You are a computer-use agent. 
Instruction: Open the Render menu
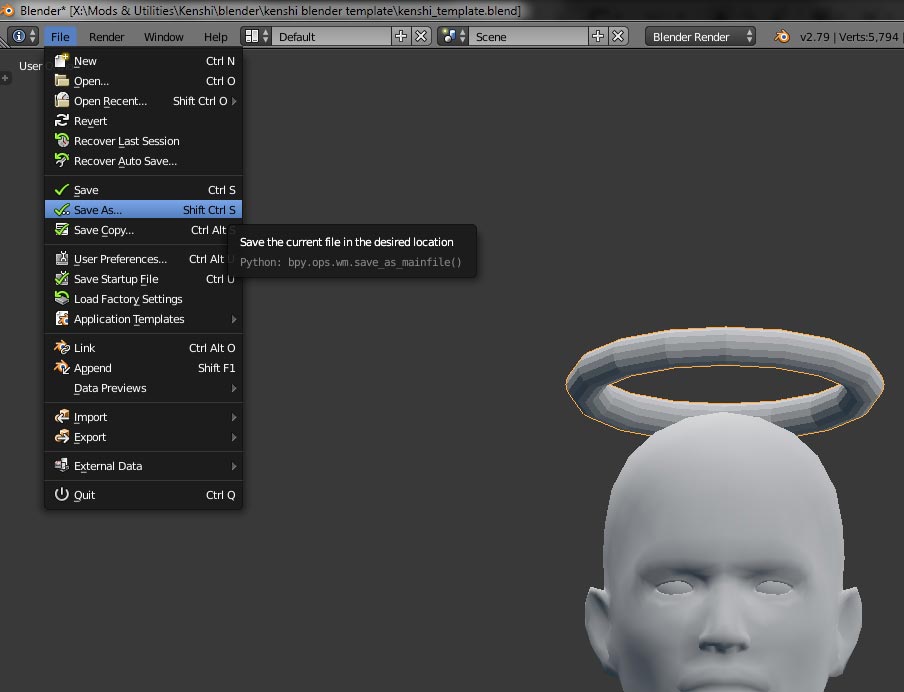click(106, 36)
